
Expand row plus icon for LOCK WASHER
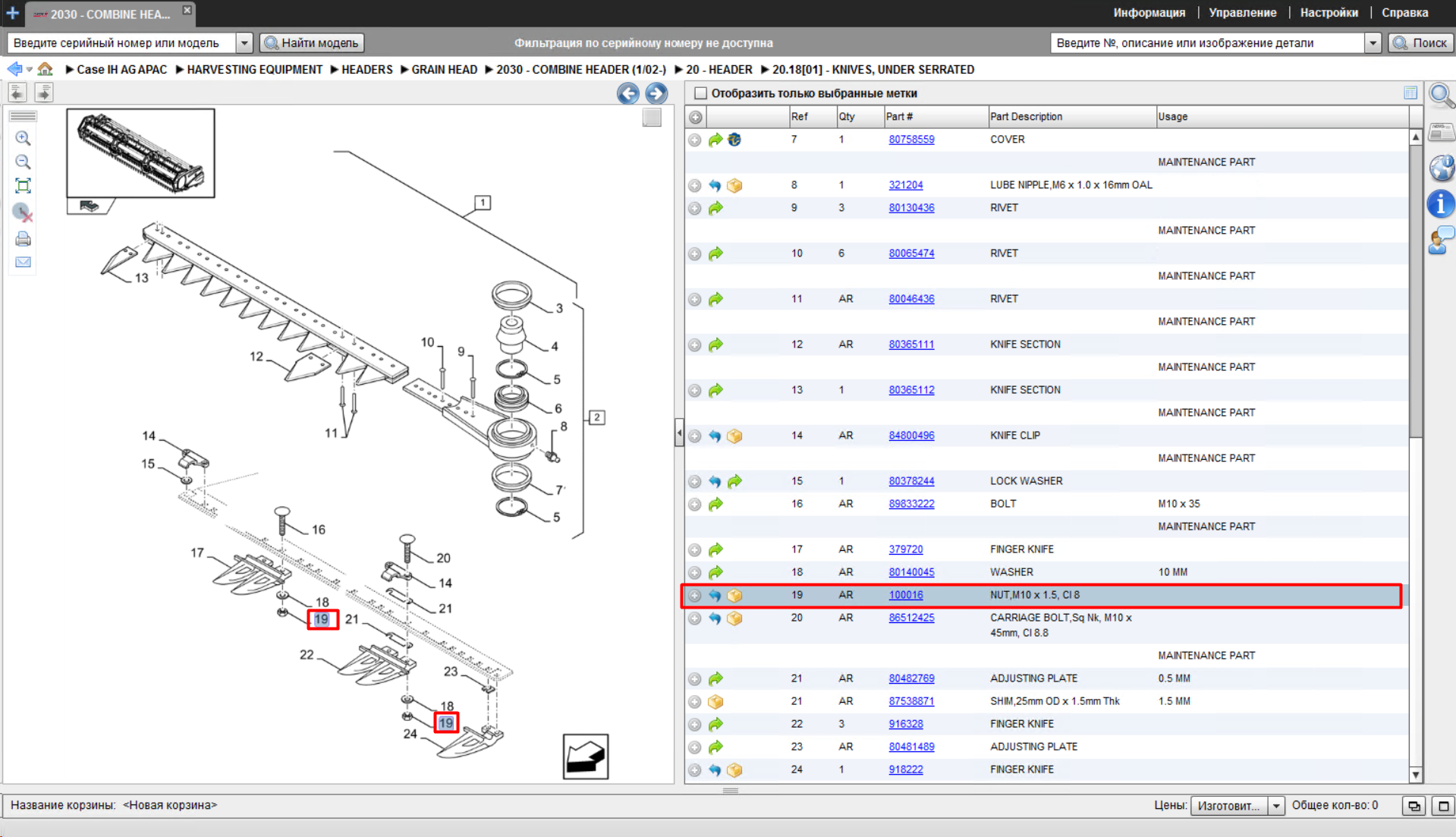695,481
